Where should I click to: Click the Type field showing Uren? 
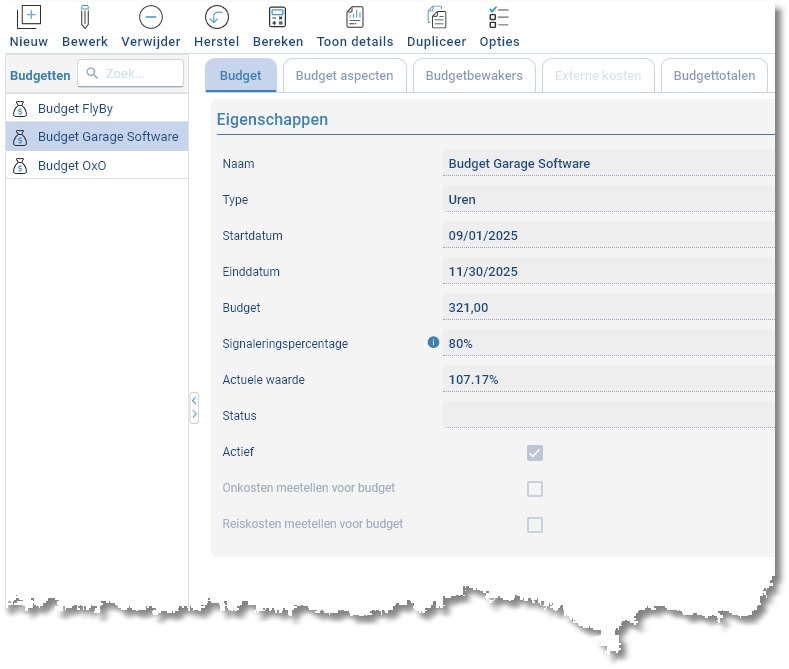pyautogui.click(x=609, y=200)
